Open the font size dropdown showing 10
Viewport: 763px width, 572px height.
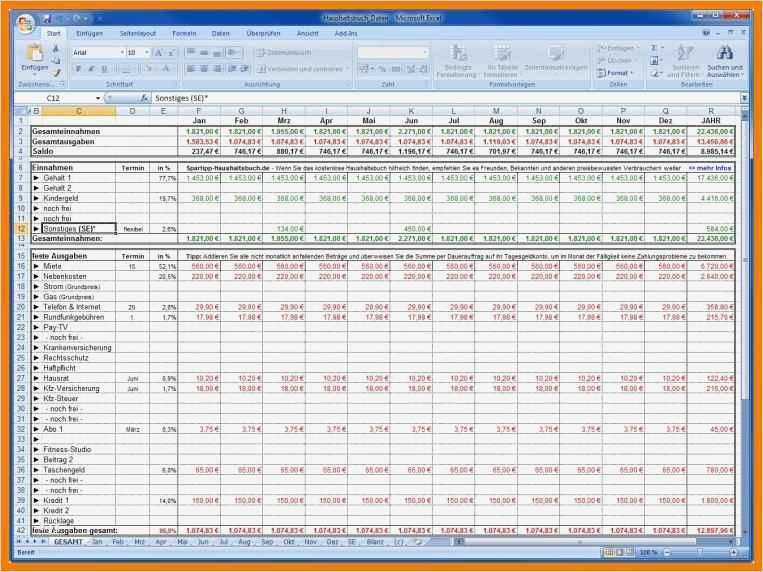point(147,53)
